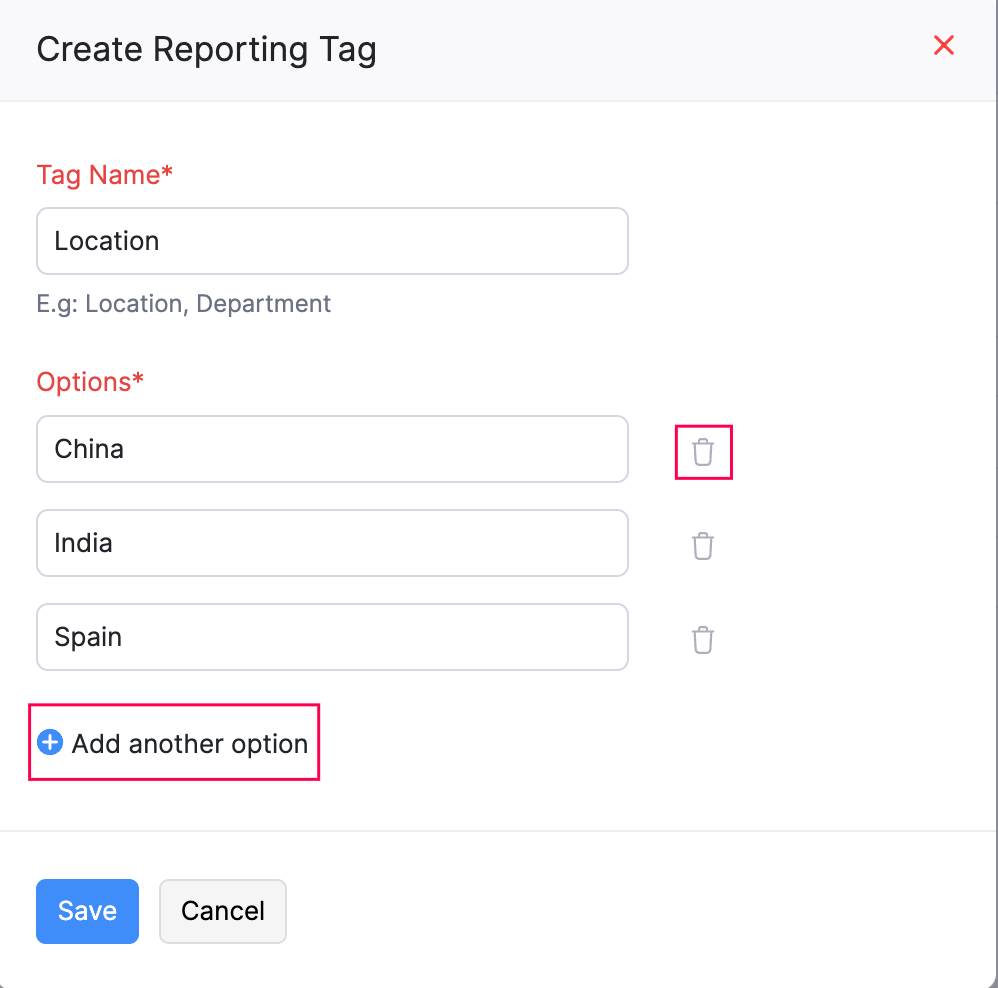
Task: Cancel creating the reporting tag
Action: 222,911
